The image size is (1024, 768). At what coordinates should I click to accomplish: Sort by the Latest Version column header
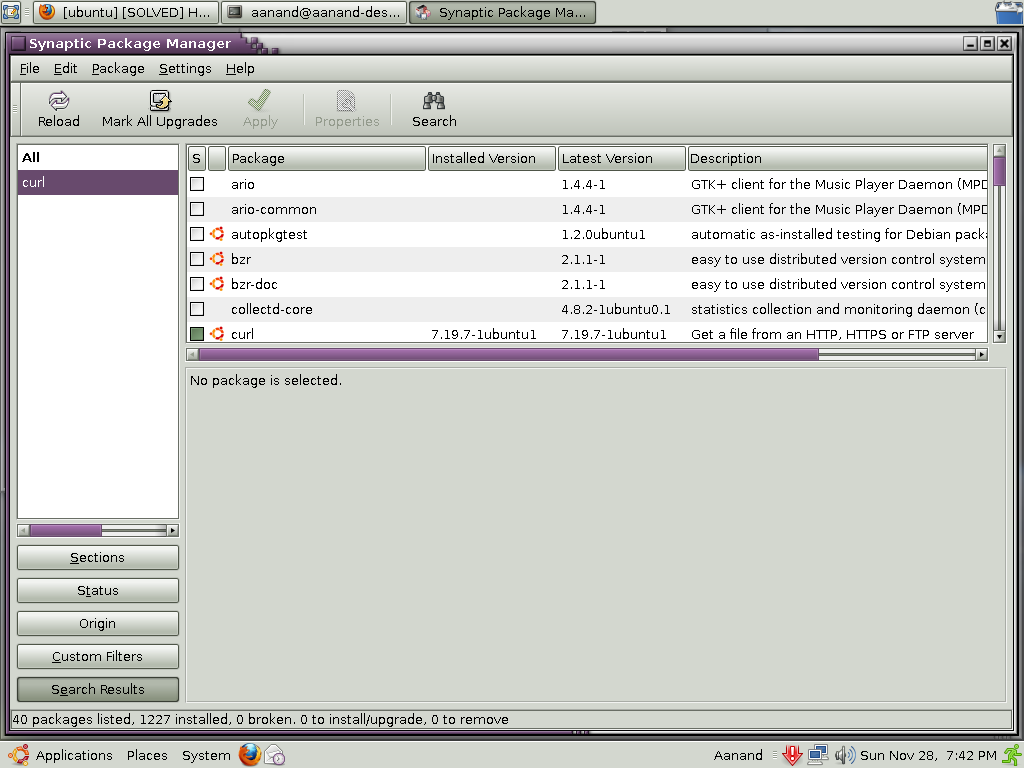[x=622, y=158]
